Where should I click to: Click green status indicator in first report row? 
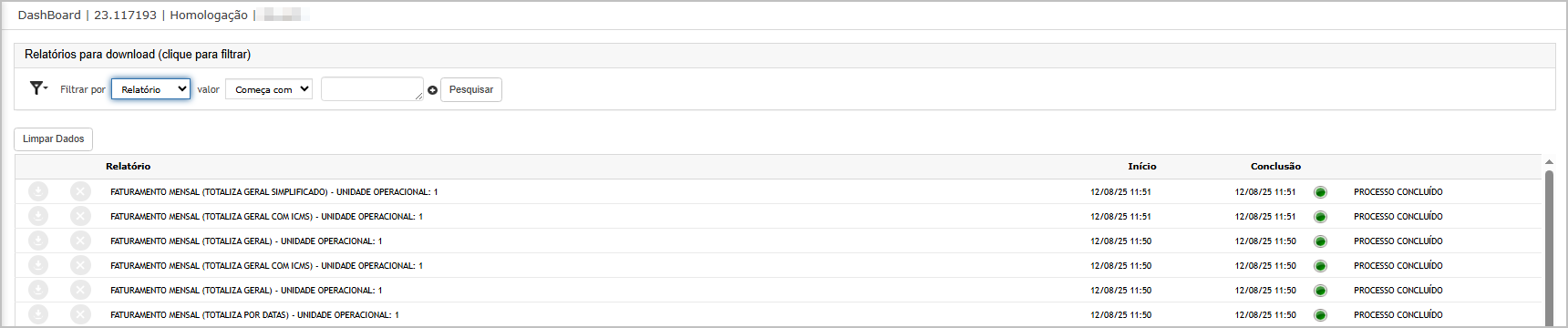click(1320, 192)
